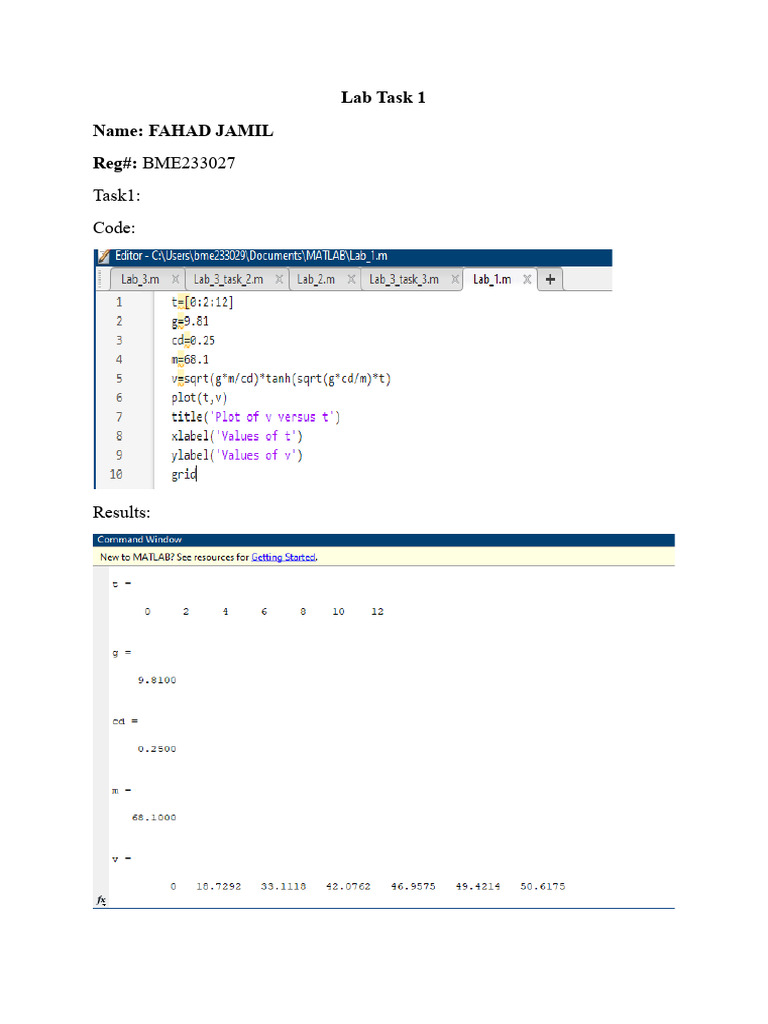Viewport: 768px width, 1024px height.
Task: Open the Getting Started link
Action: (283, 557)
